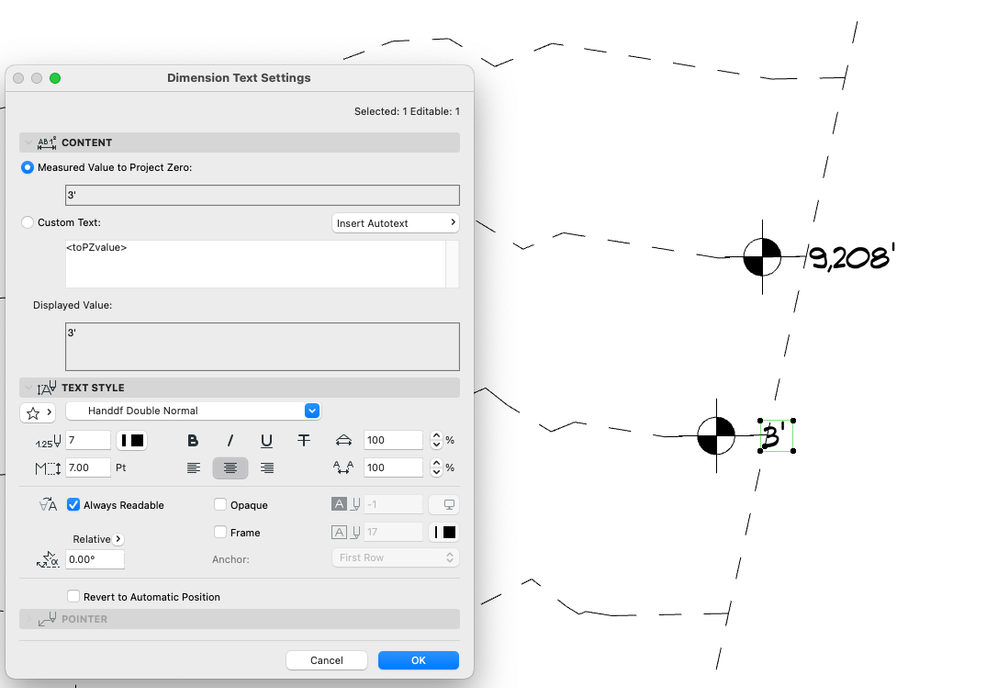Align dimension text to the left

(x=192, y=467)
